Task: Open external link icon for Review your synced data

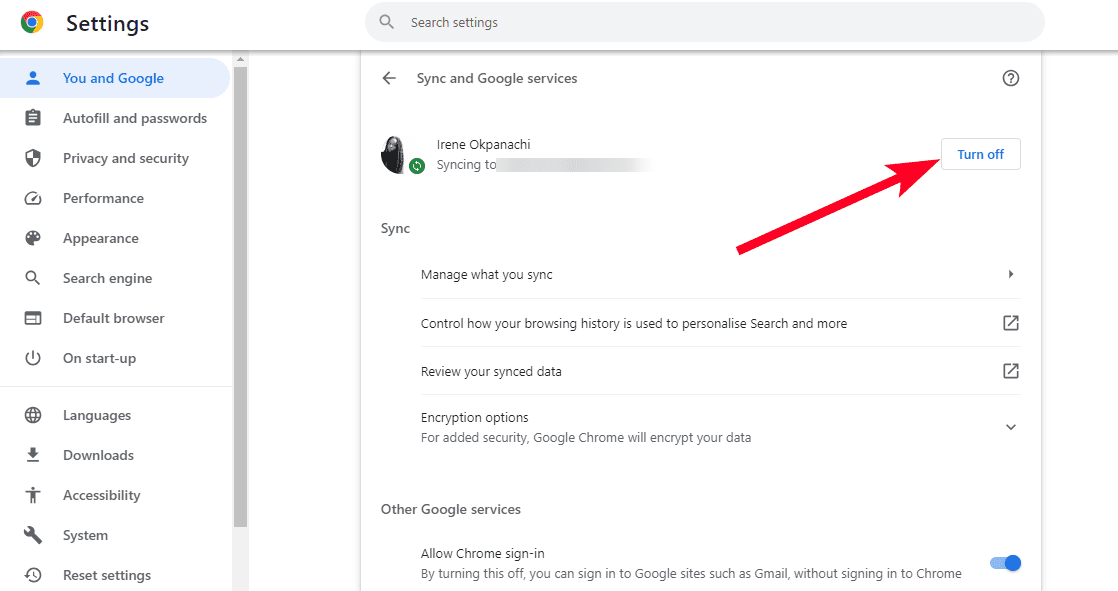Action: pos(1010,371)
